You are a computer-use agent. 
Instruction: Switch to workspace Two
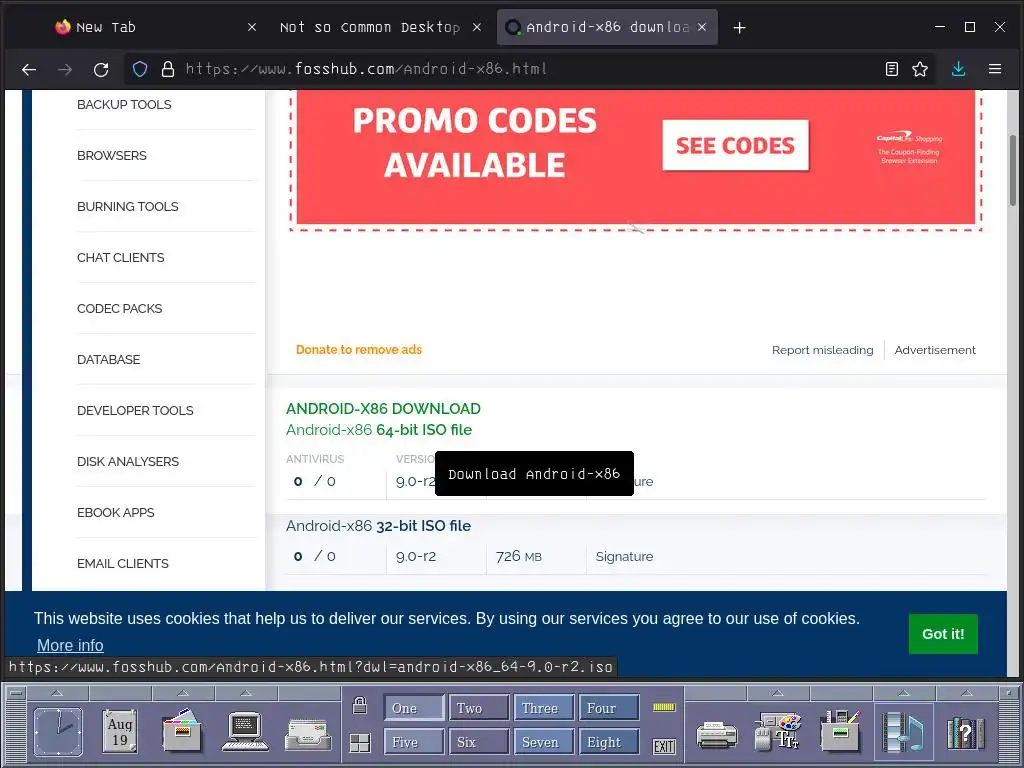pos(479,708)
